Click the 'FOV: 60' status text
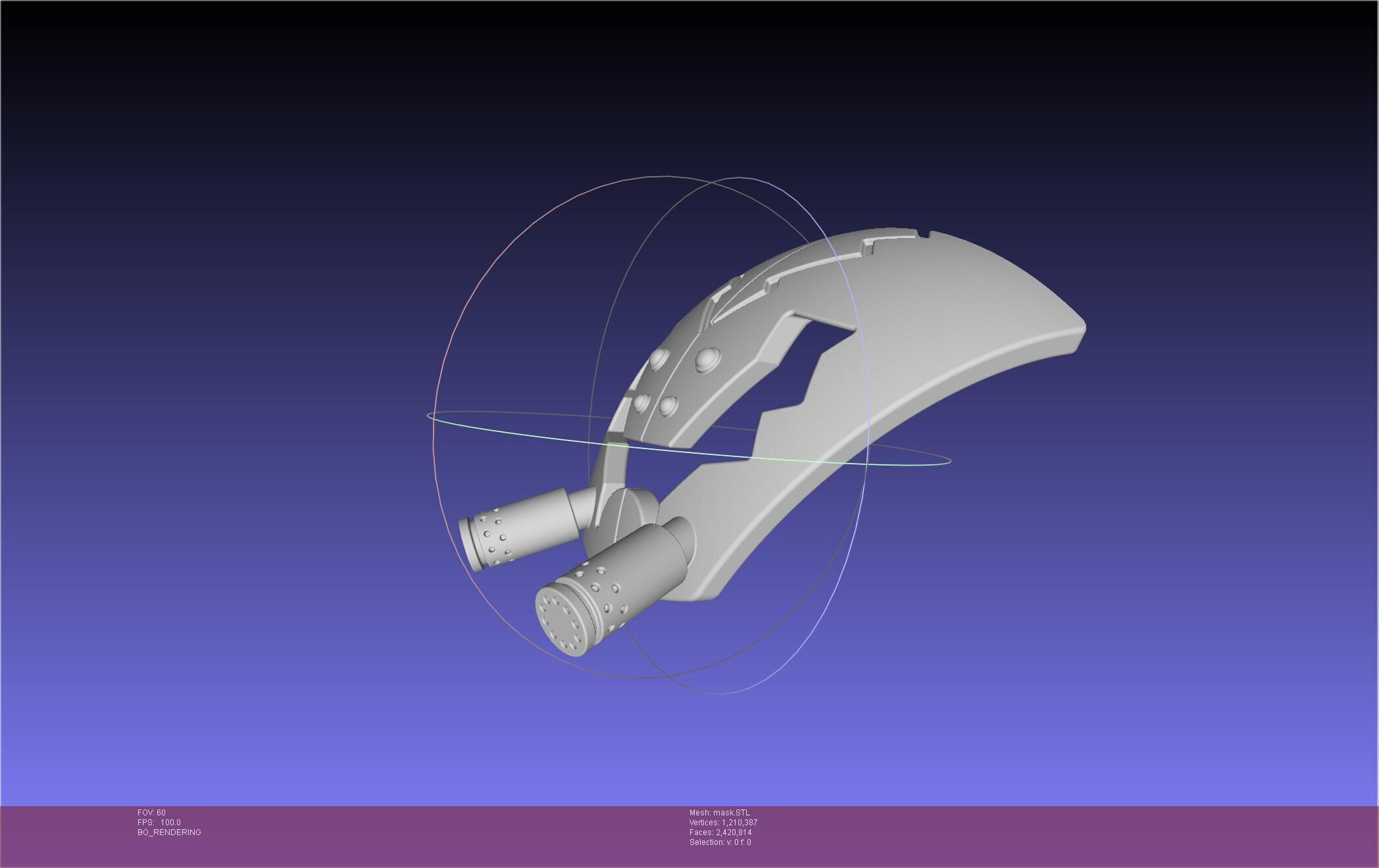The width and height of the screenshot is (1379, 868). click(x=151, y=813)
